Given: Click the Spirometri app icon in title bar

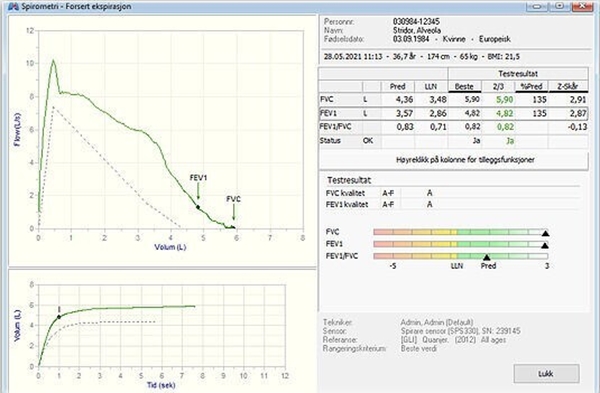Looking at the screenshot, I should 13,6.
